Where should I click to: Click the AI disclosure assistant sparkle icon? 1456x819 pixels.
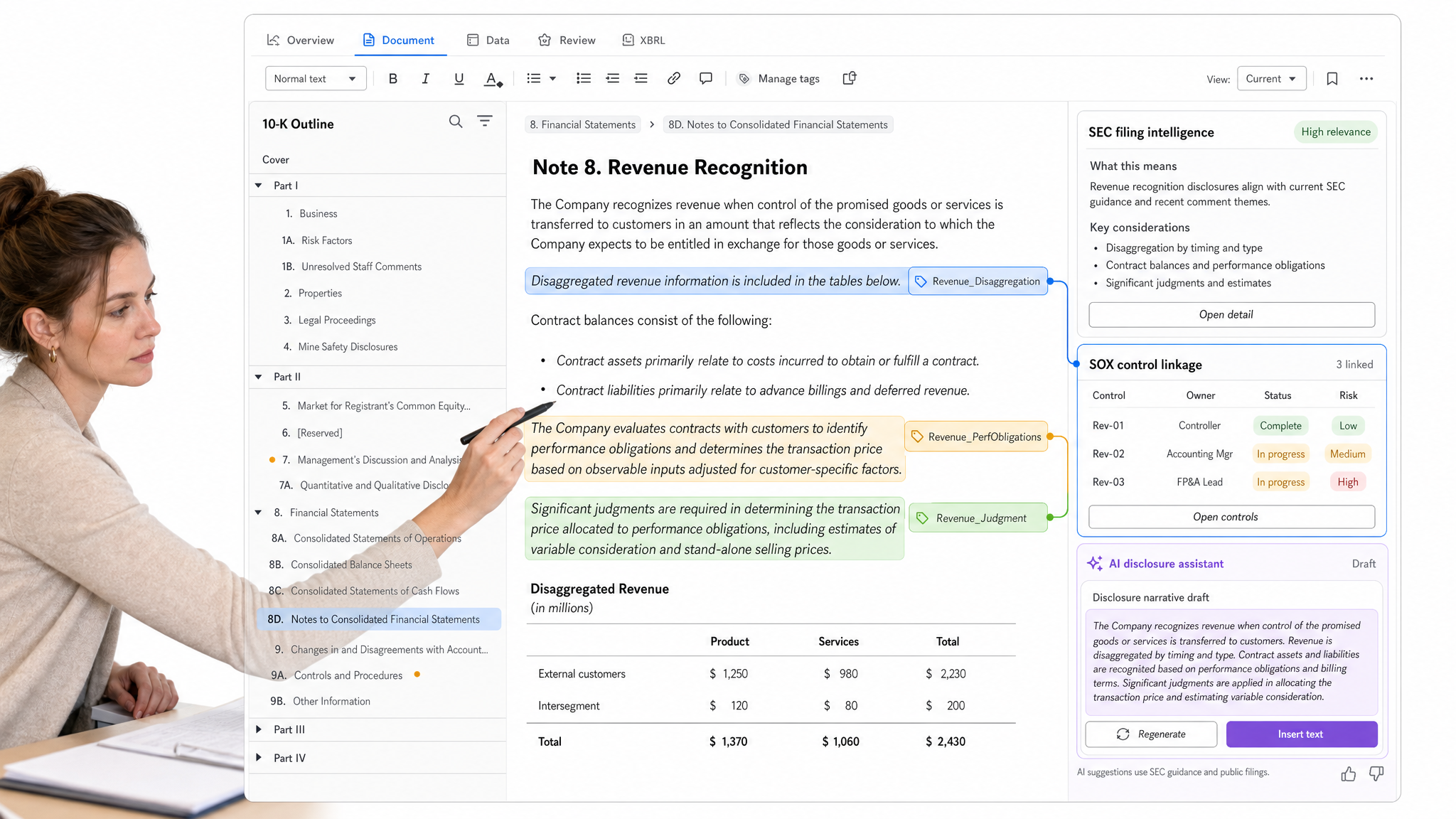1095,564
